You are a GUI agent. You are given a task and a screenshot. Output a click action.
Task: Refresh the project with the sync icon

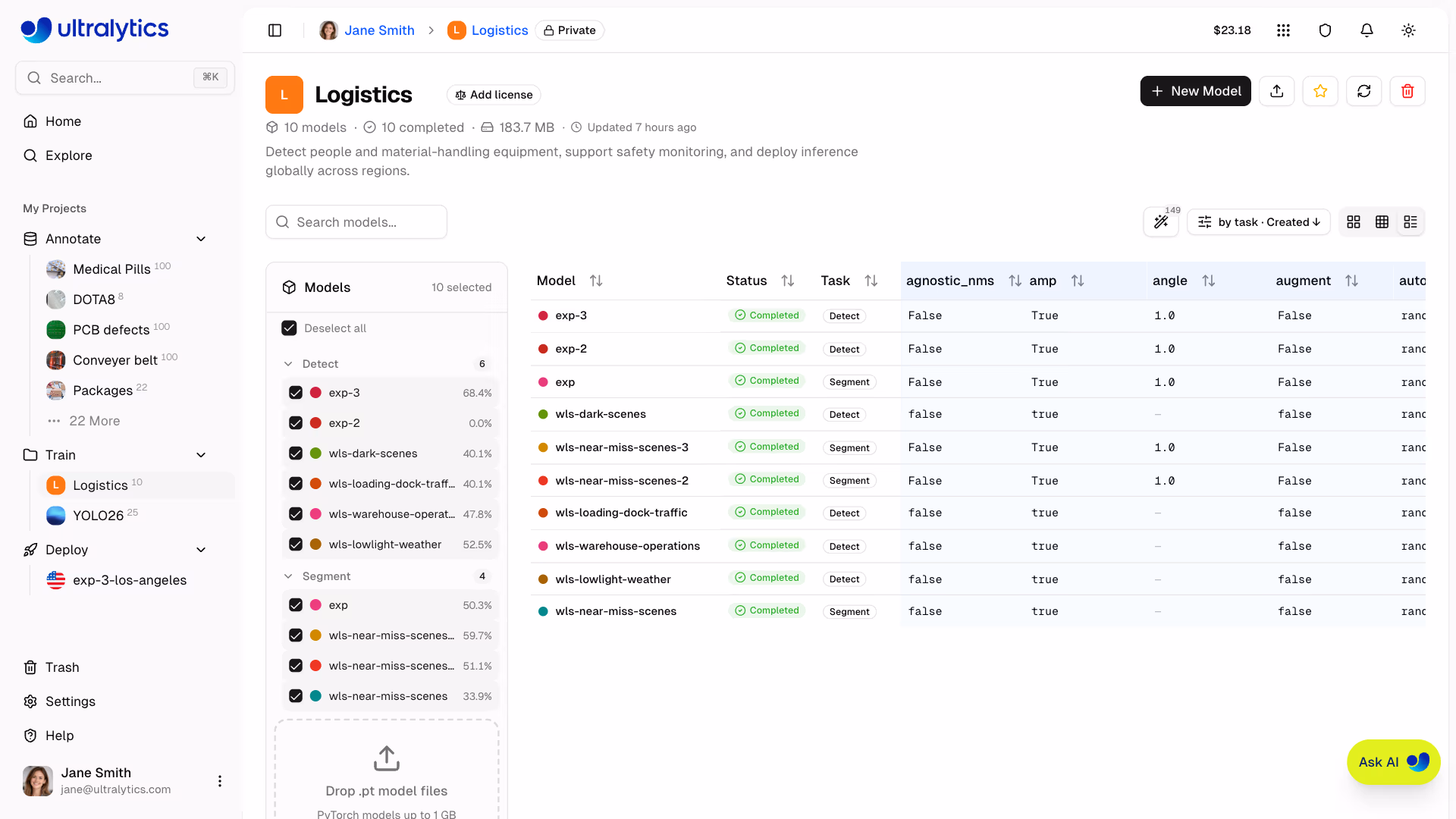pyautogui.click(x=1364, y=91)
